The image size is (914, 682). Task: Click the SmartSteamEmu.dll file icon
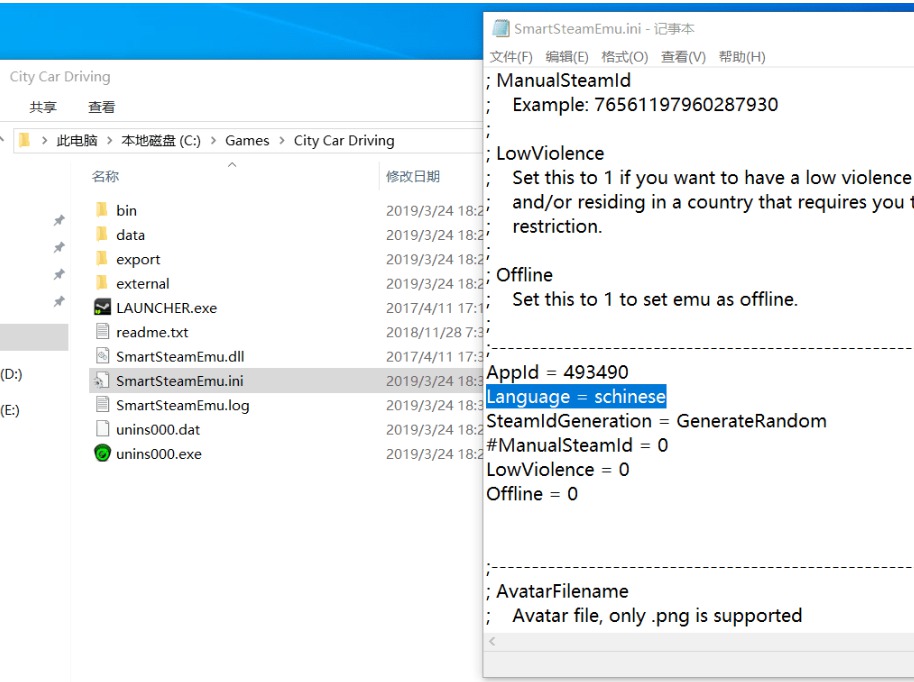pos(102,356)
